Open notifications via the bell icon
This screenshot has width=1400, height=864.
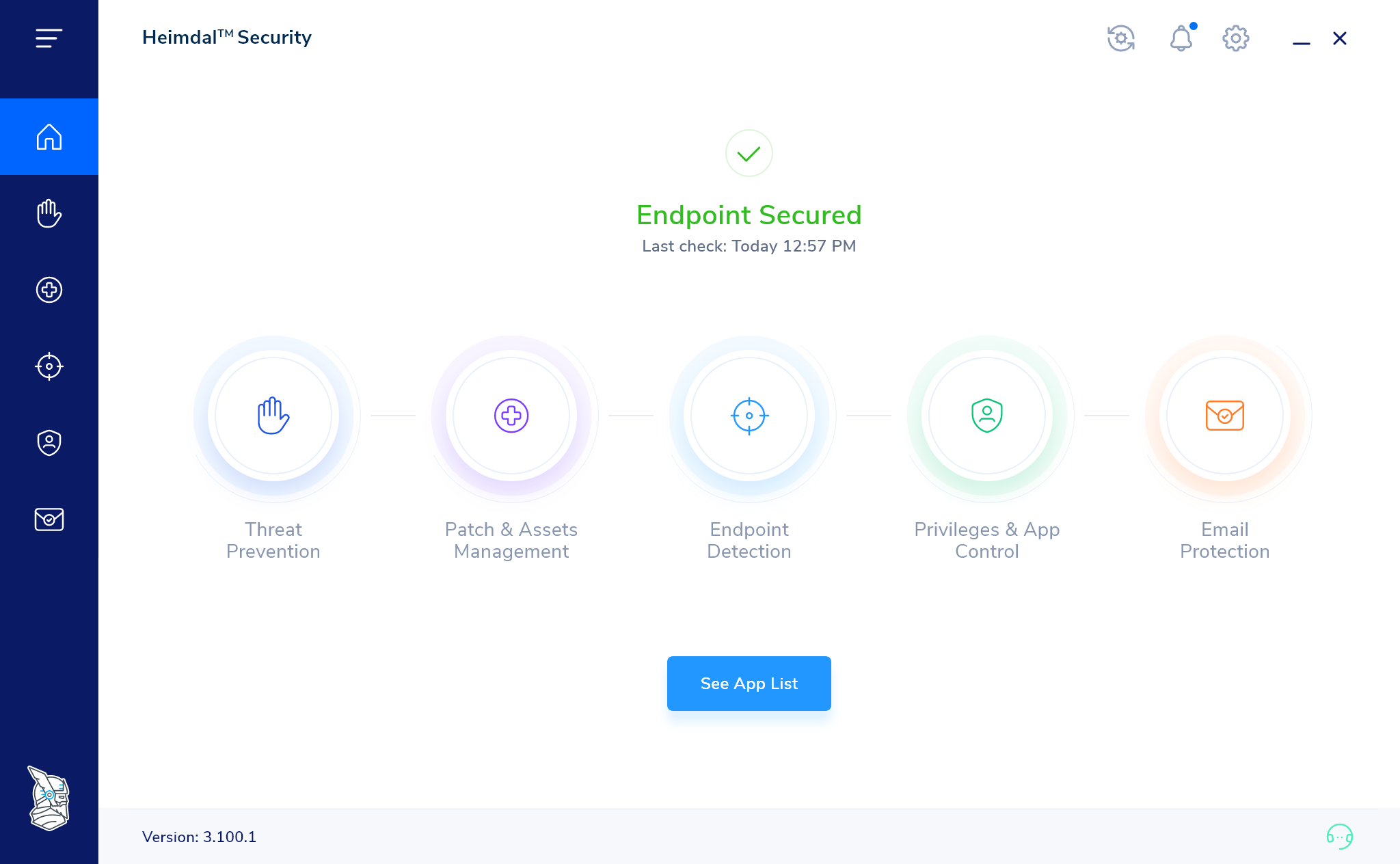(1181, 39)
